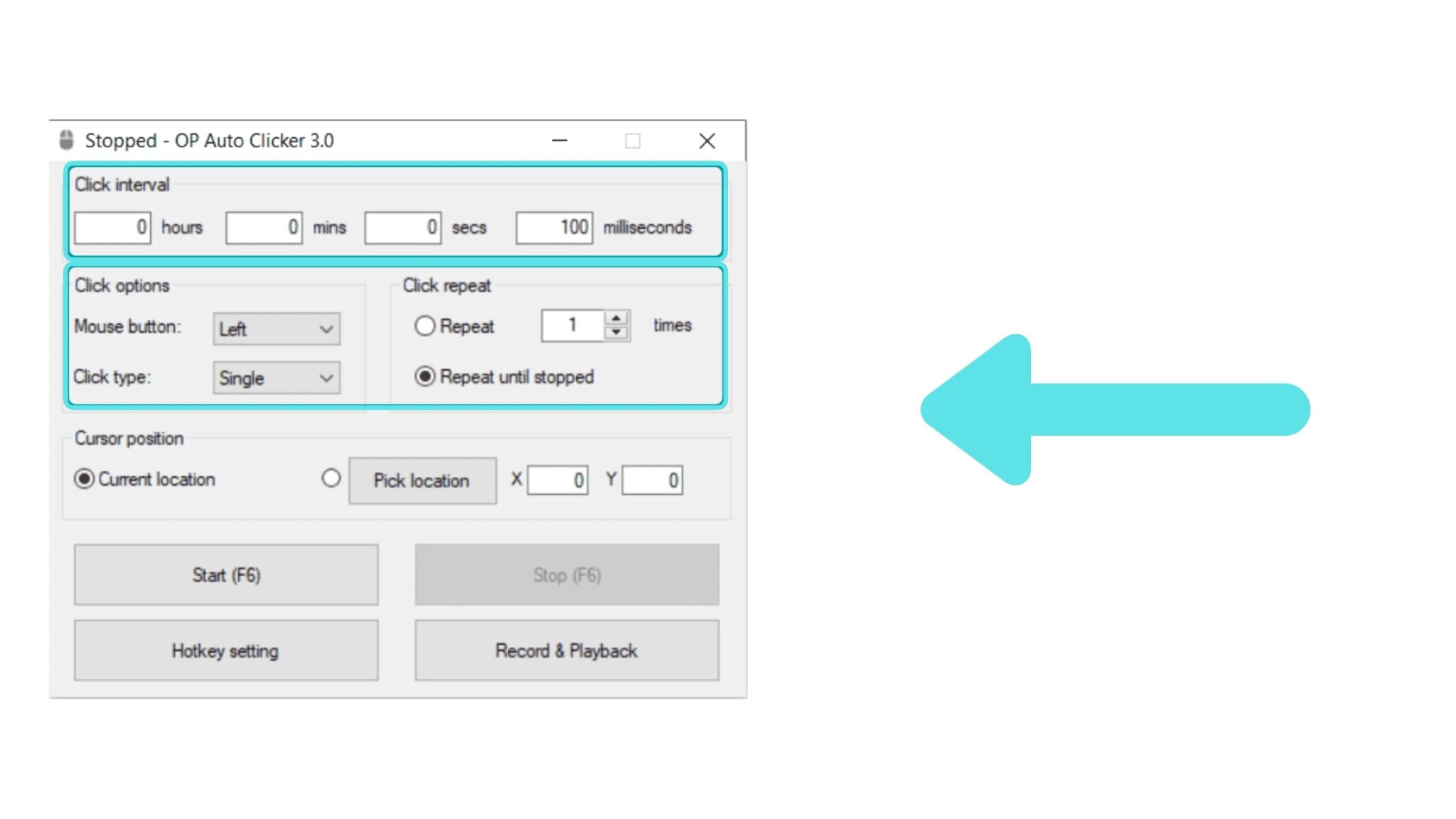Open the Left mouse button selector
Screen dimensions: 1456x819
(x=275, y=327)
